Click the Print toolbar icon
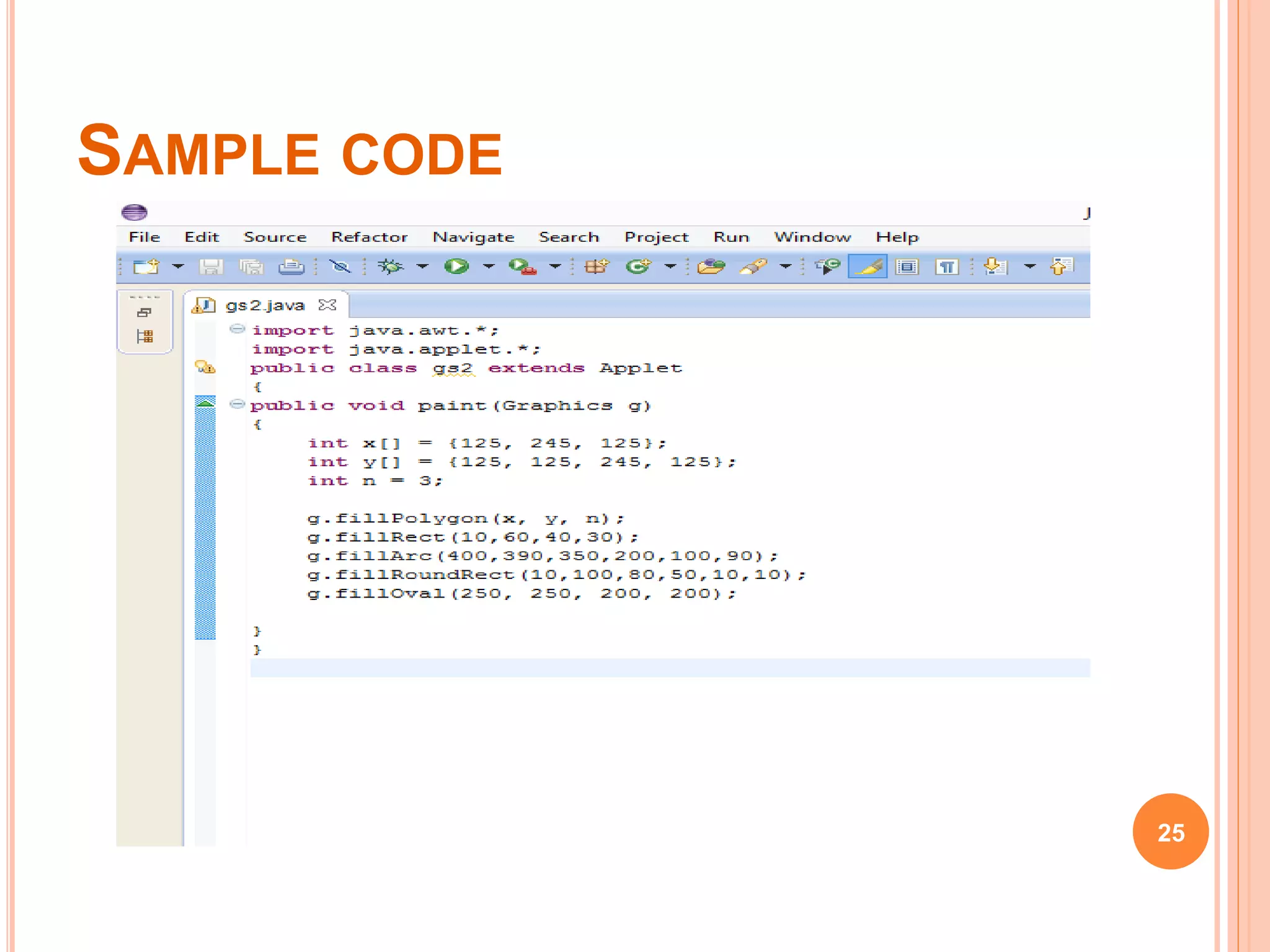This screenshot has height=952, width=1270. click(x=291, y=267)
